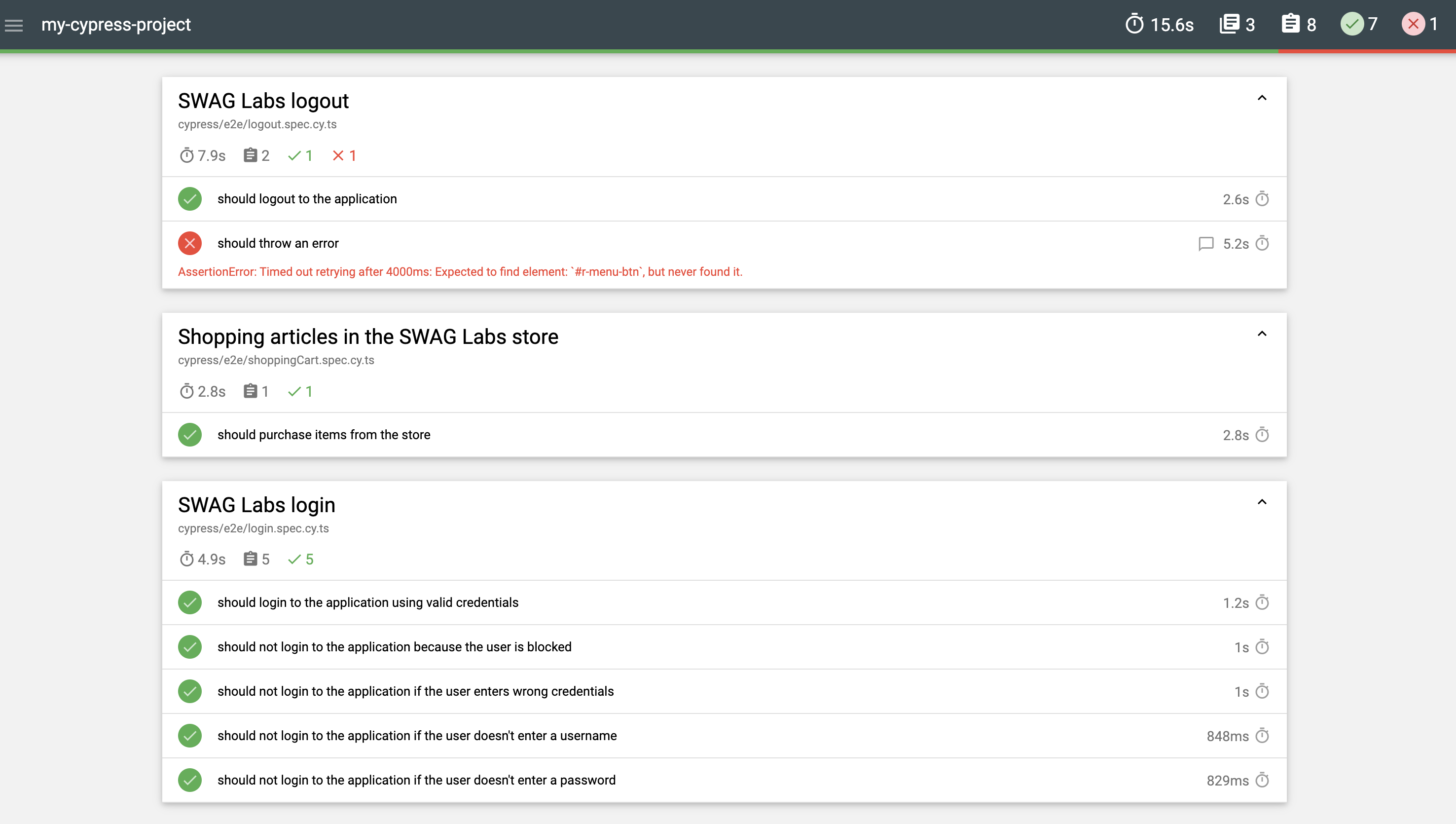This screenshot has width=1456, height=824.
Task: Open 'should login using valid credentials' test
Action: coord(367,603)
